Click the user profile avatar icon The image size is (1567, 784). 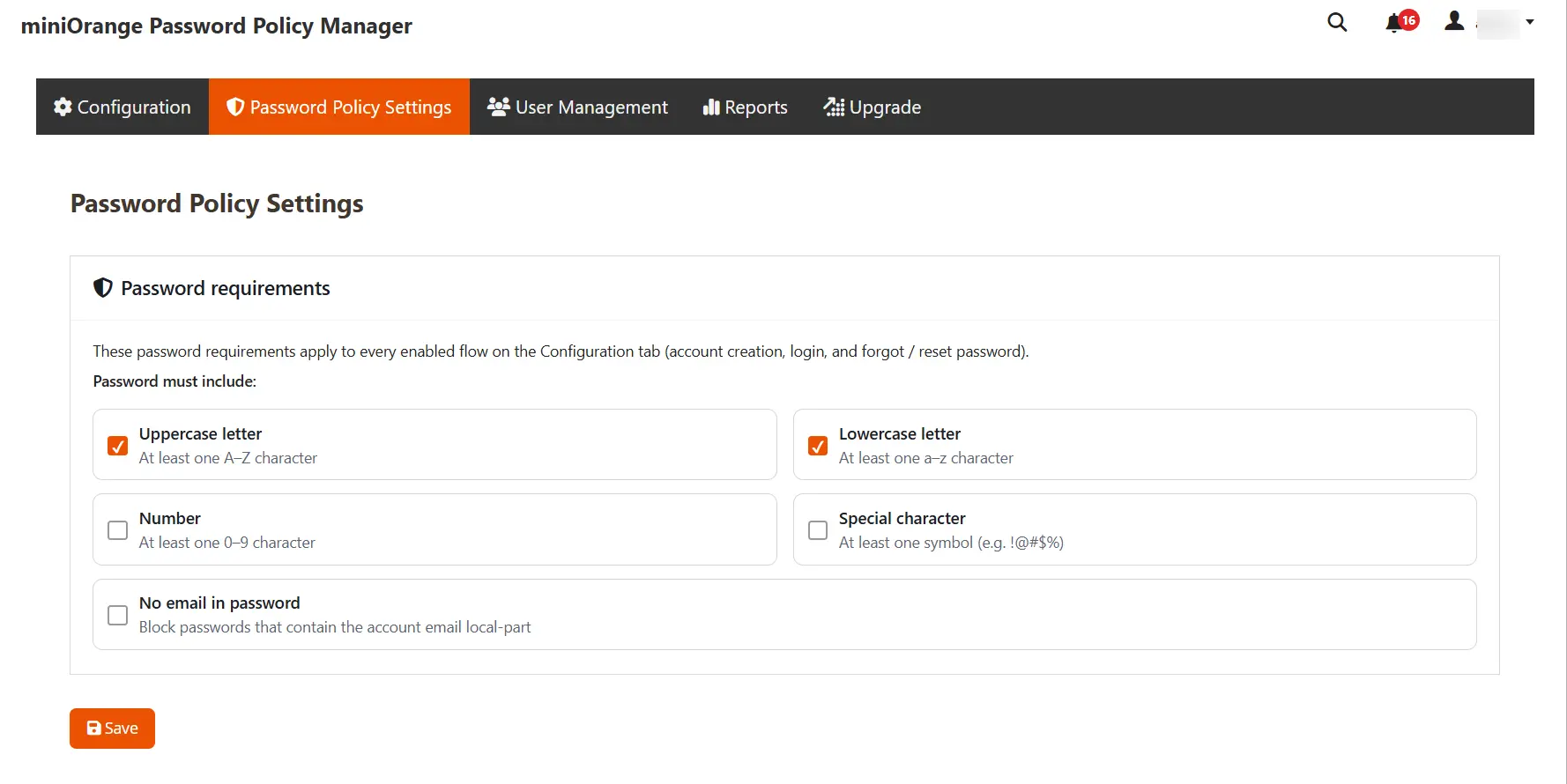[1454, 21]
